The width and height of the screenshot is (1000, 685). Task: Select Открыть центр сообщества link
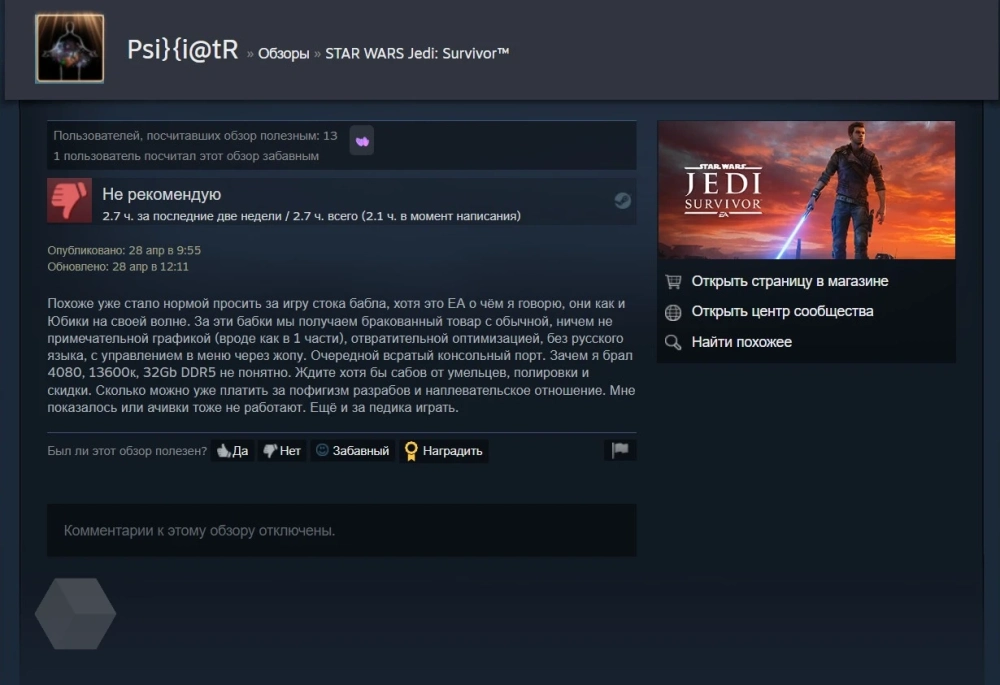783,311
